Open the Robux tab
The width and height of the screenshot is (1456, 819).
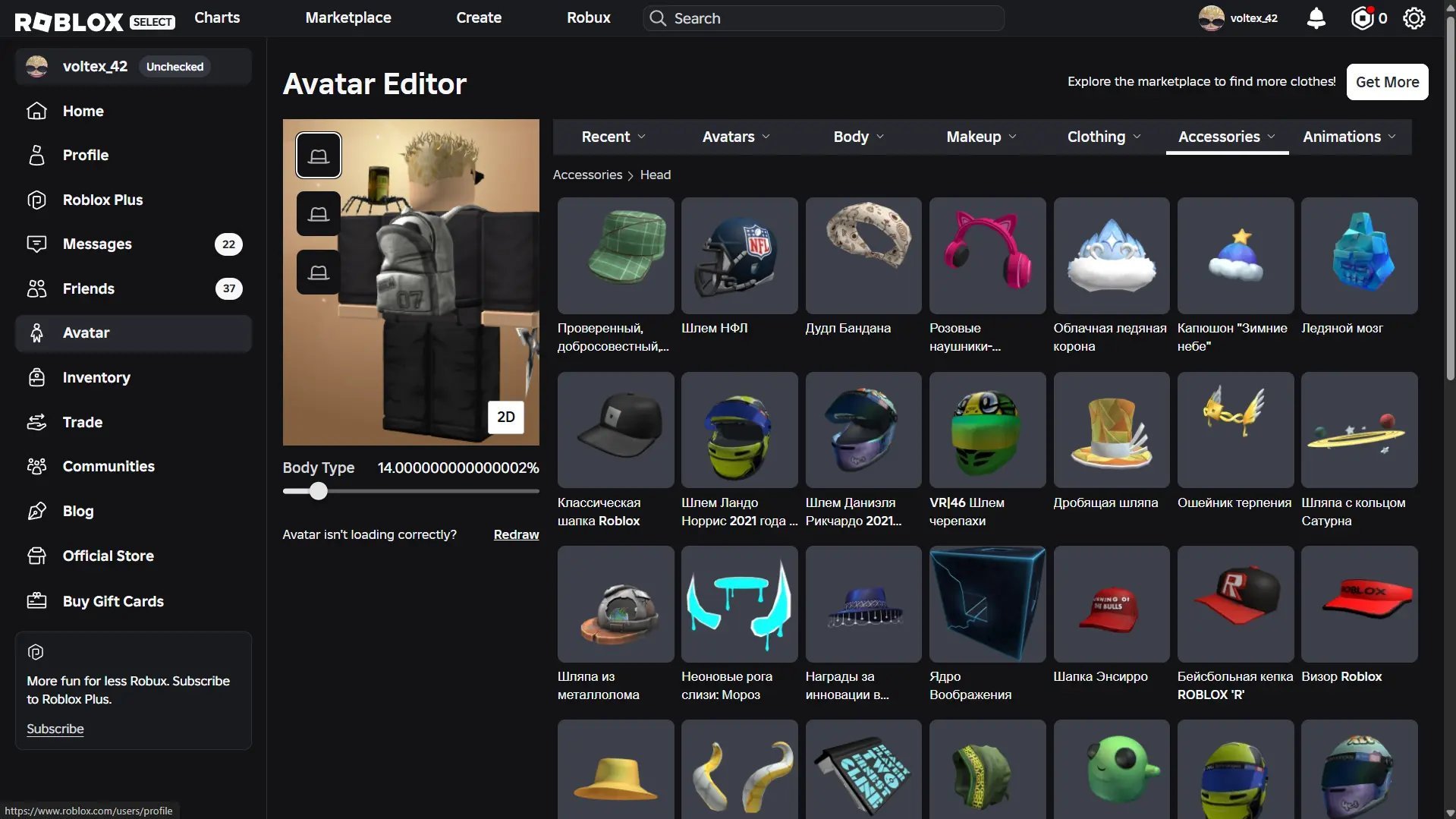pos(588,17)
